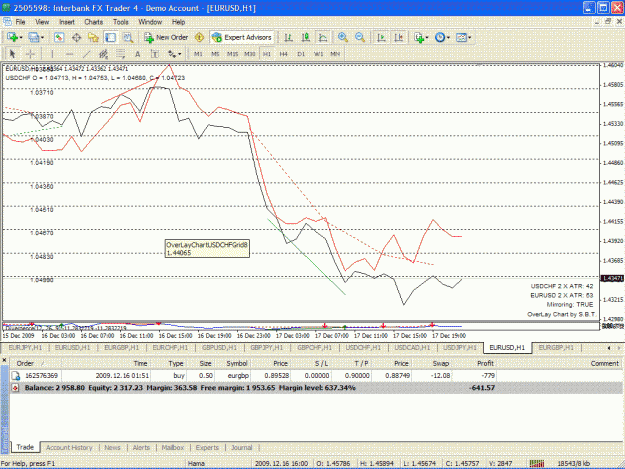Open the File menu

[x=20, y=22]
